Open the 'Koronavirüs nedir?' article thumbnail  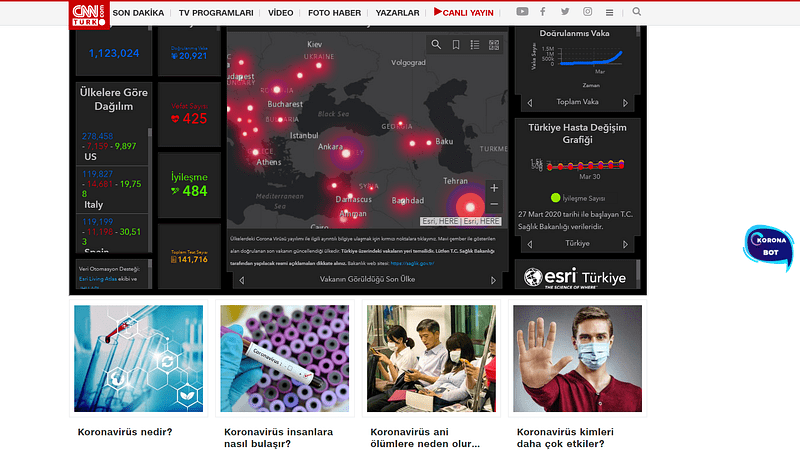[138, 358]
